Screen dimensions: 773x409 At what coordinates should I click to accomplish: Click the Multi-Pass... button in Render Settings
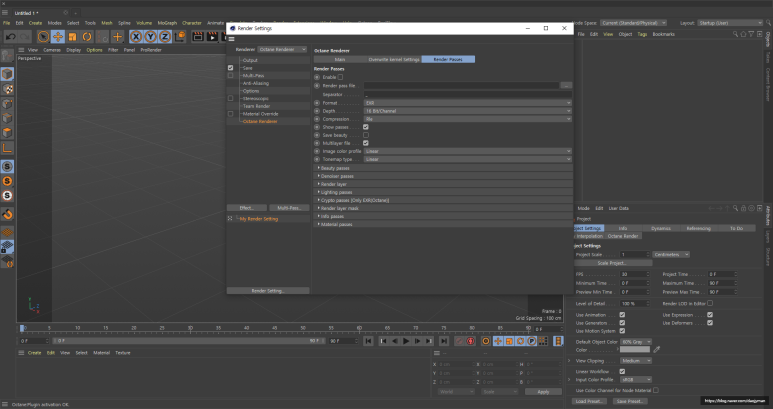[289, 208]
